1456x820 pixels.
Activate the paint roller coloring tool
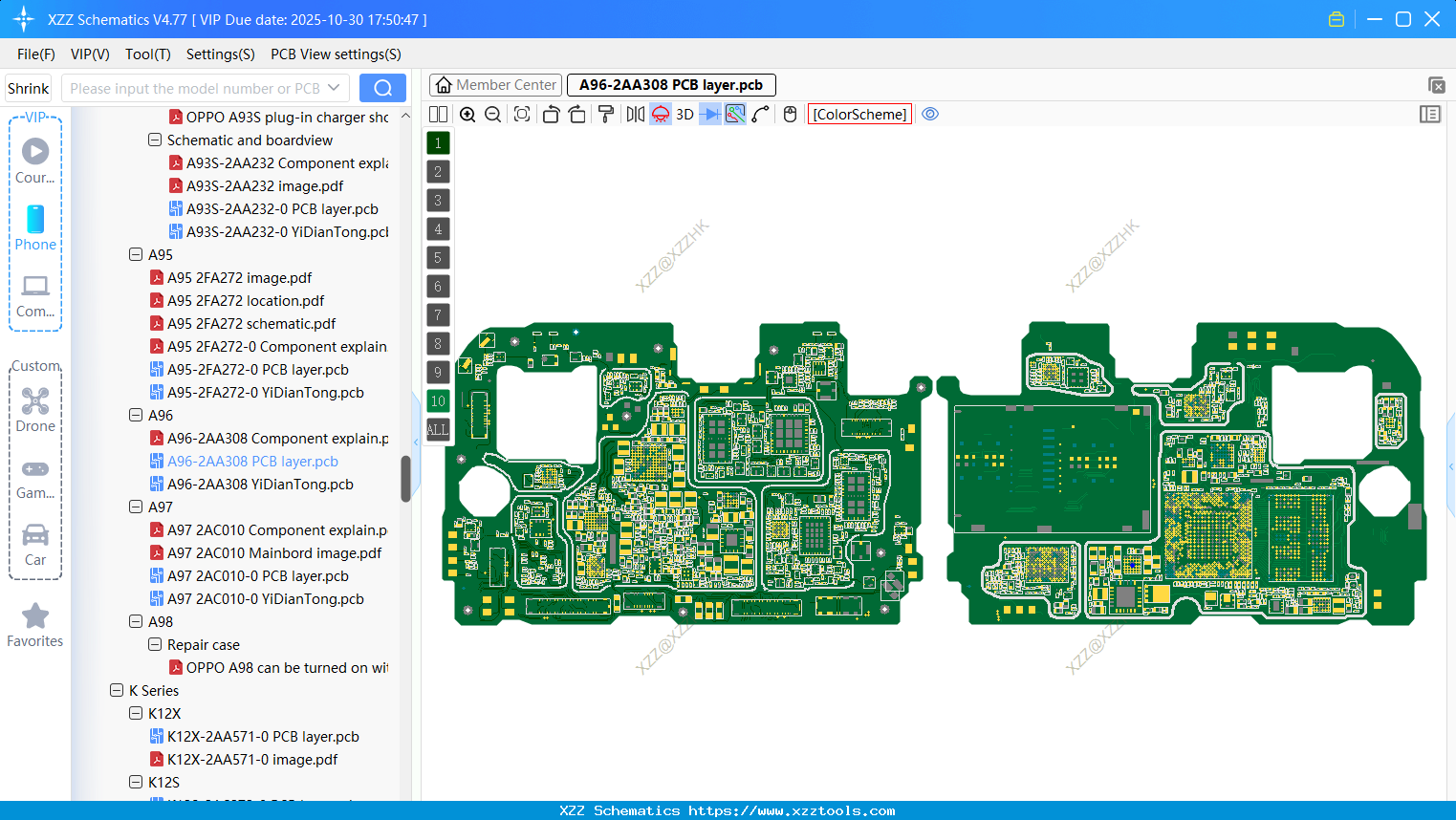pyautogui.click(x=604, y=114)
